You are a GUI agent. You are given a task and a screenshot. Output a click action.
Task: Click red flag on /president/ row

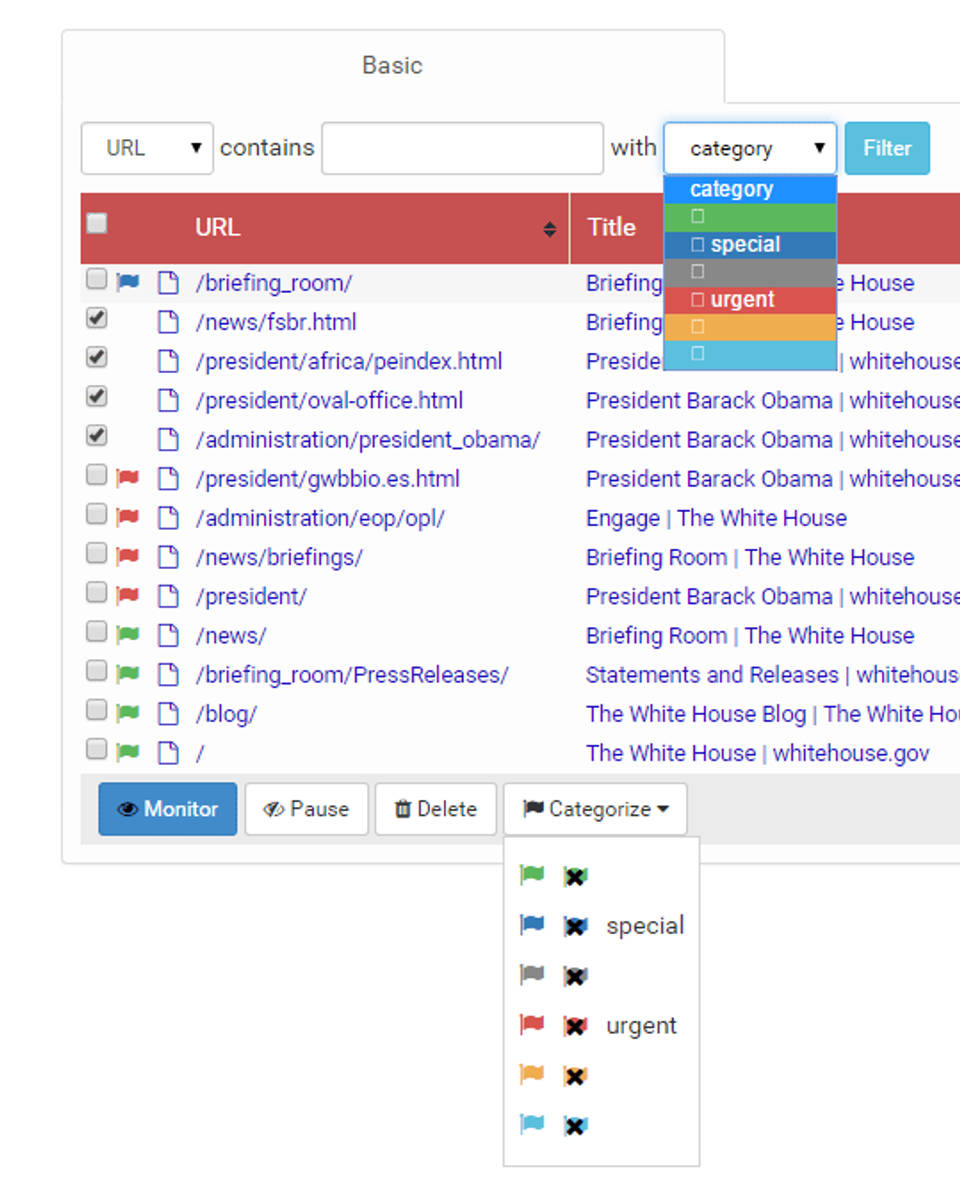tap(128, 596)
